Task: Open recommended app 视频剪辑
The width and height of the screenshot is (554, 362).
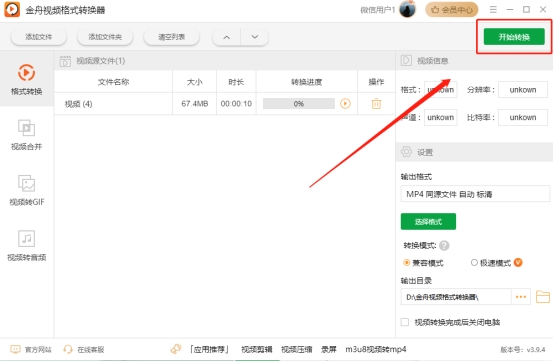Action: [257, 349]
